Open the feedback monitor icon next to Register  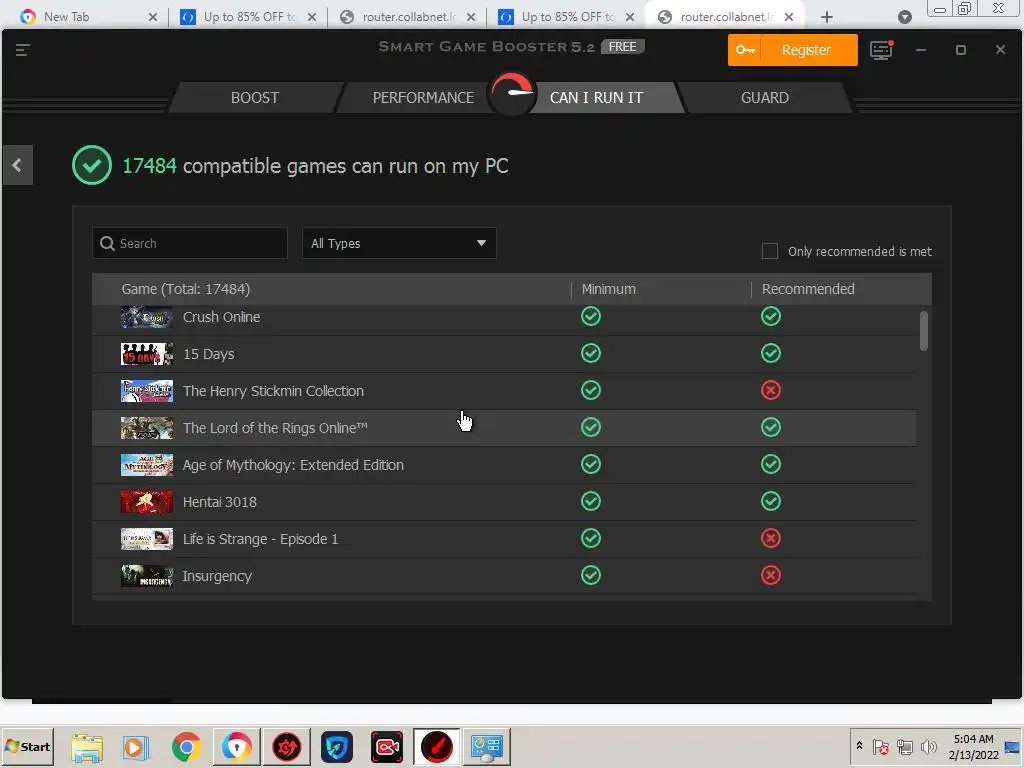(x=881, y=50)
